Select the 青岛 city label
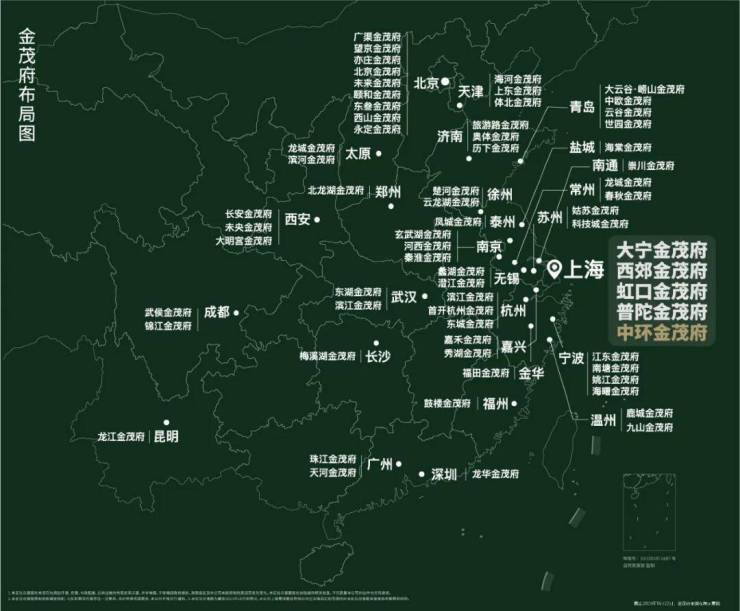The height and width of the screenshot is (611, 740). 582,107
